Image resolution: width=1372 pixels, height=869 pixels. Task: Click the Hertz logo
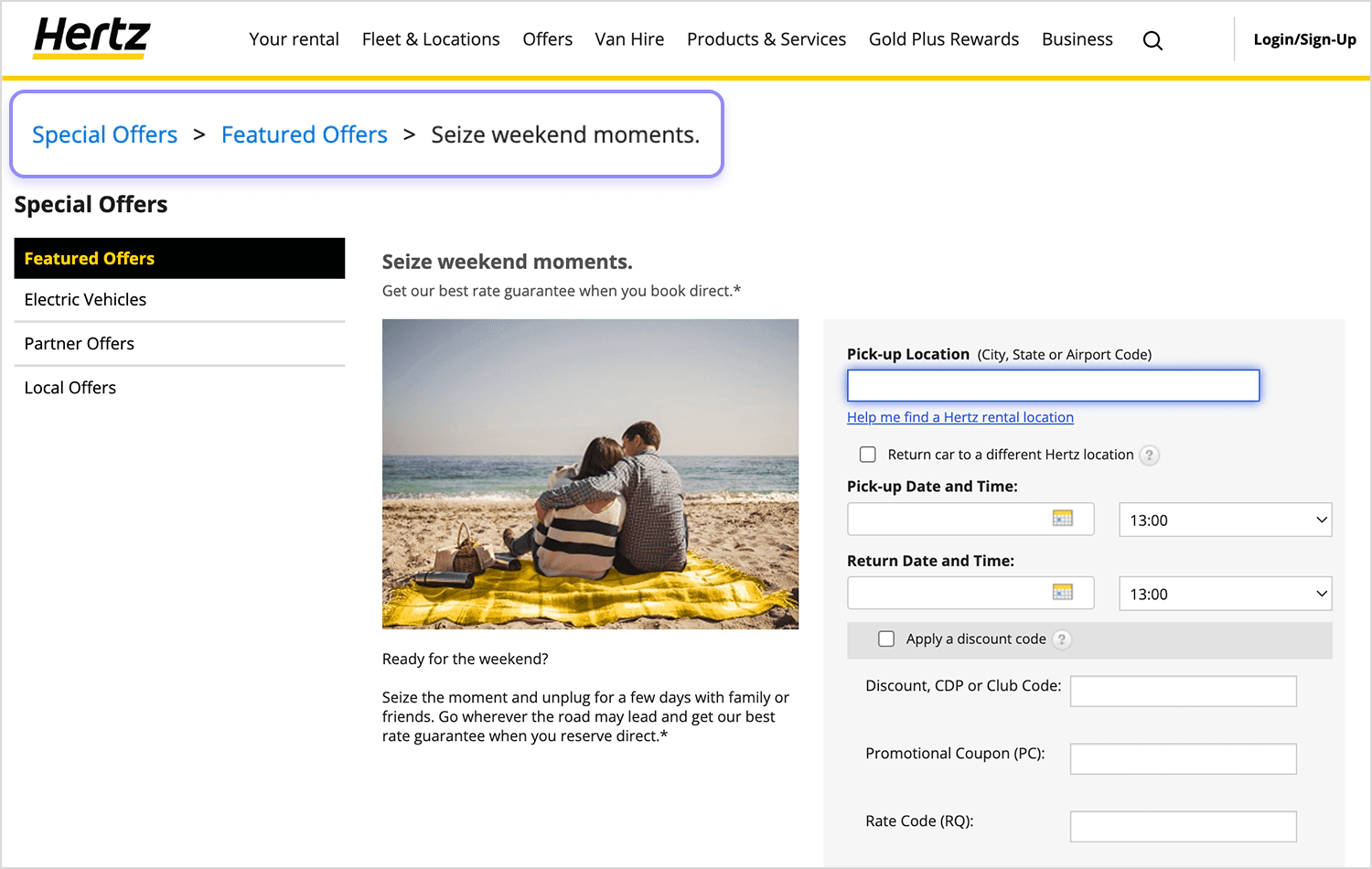tap(89, 38)
